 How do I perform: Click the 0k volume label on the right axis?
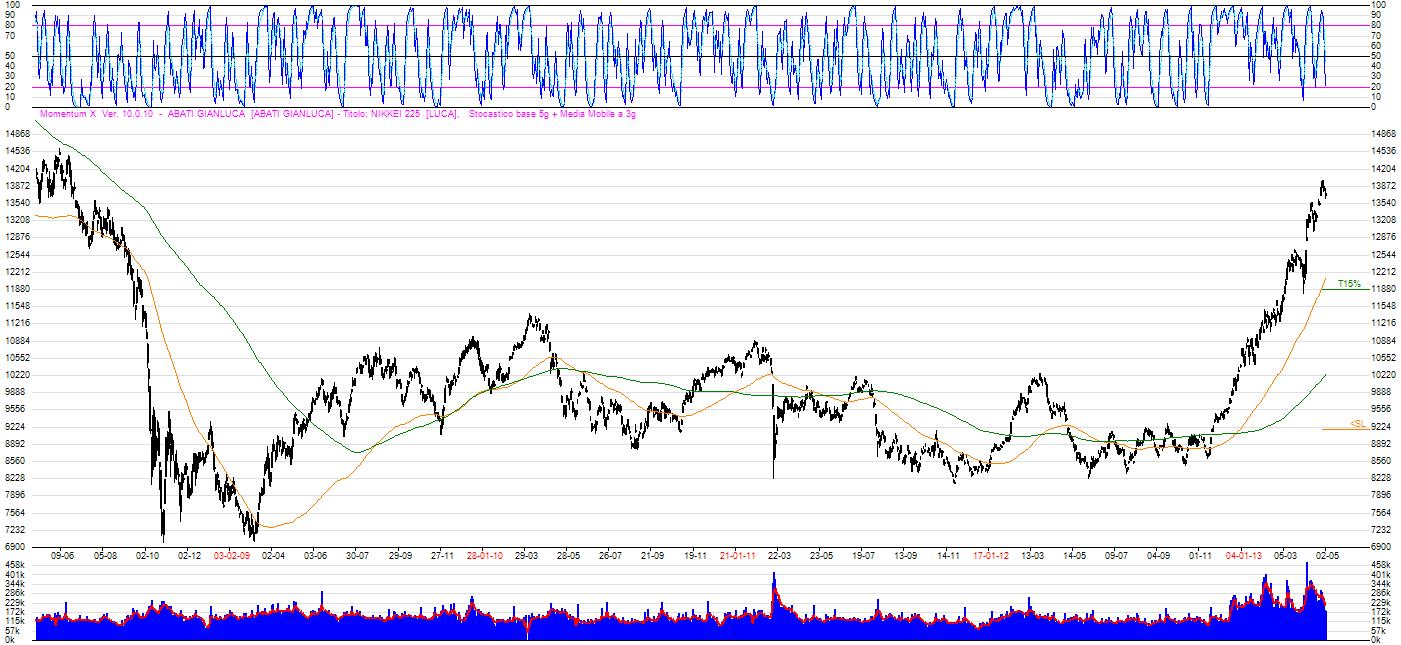pos(1376,641)
